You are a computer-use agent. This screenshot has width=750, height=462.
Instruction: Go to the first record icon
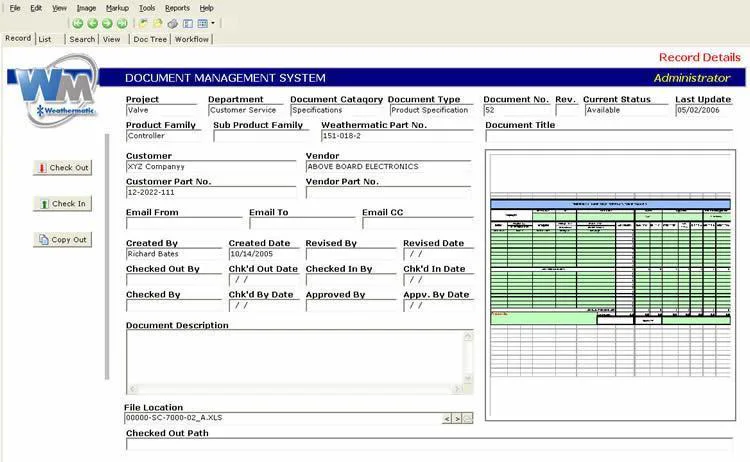tap(77, 23)
